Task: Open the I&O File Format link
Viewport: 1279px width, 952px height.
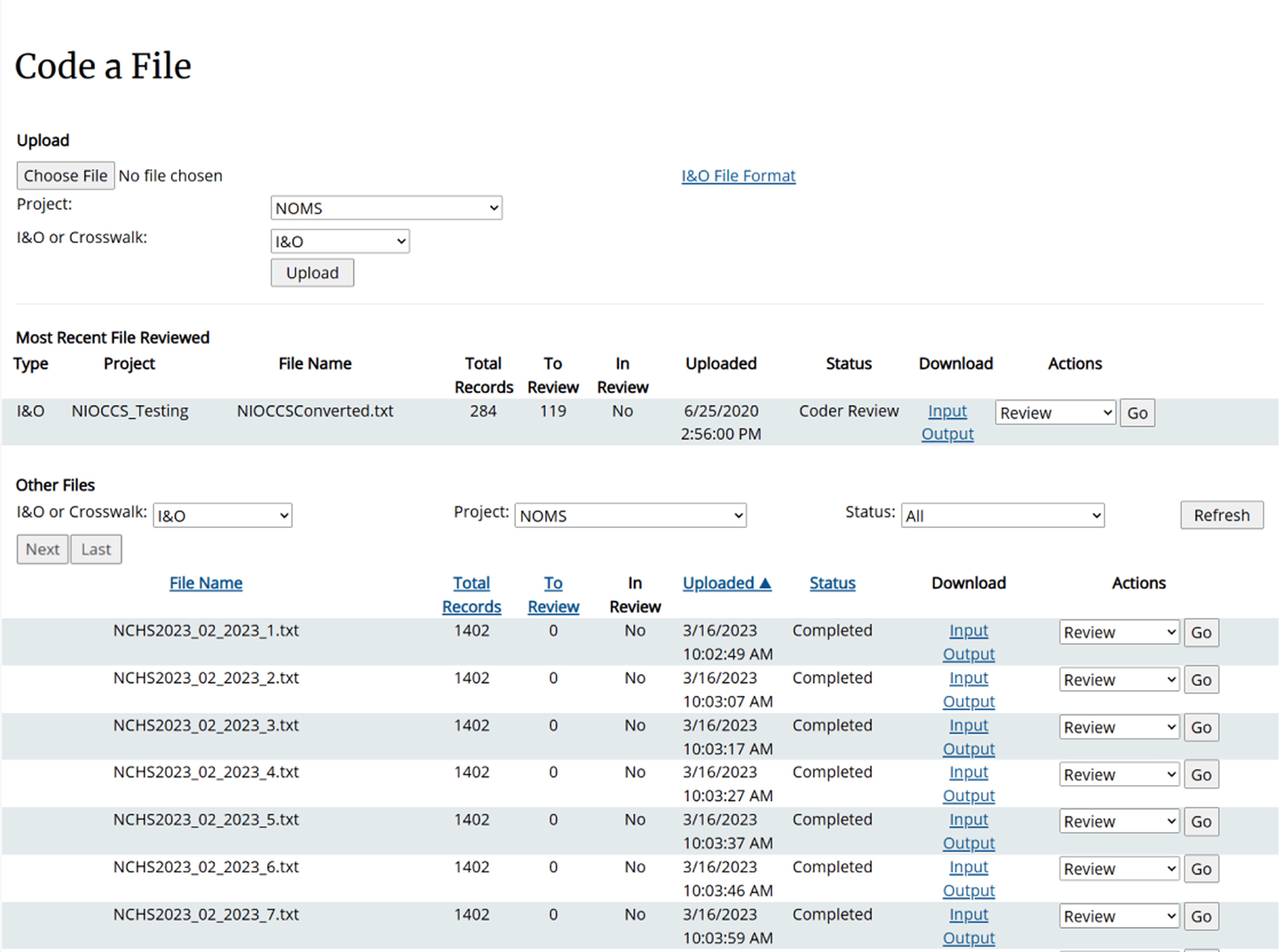Action: [x=738, y=176]
